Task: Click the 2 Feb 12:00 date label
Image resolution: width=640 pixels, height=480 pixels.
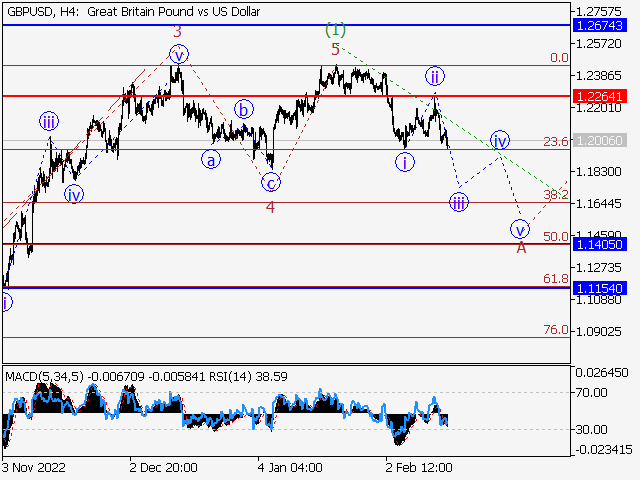Action: [x=419, y=467]
